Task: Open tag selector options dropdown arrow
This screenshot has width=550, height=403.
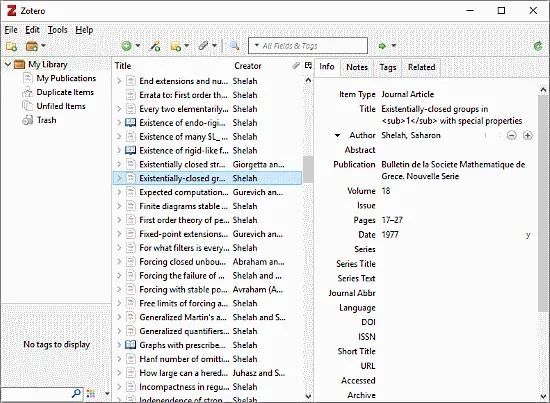Action: click(x=107, y=394)
